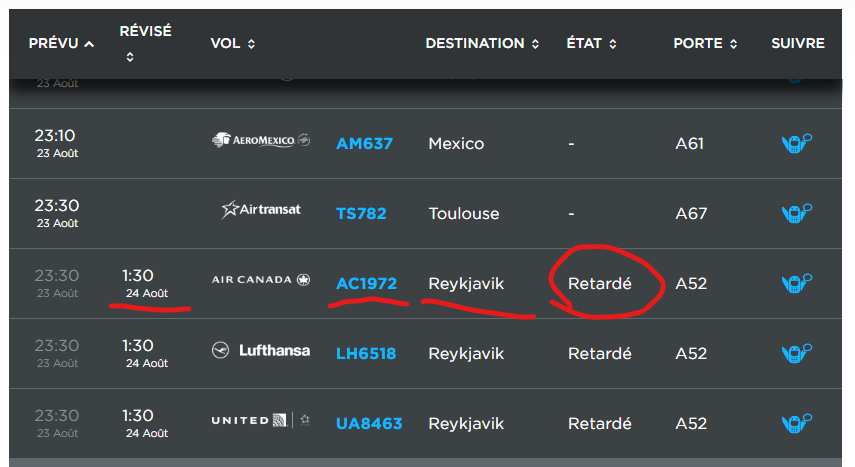Sort the Vol column

pos(233,44)
